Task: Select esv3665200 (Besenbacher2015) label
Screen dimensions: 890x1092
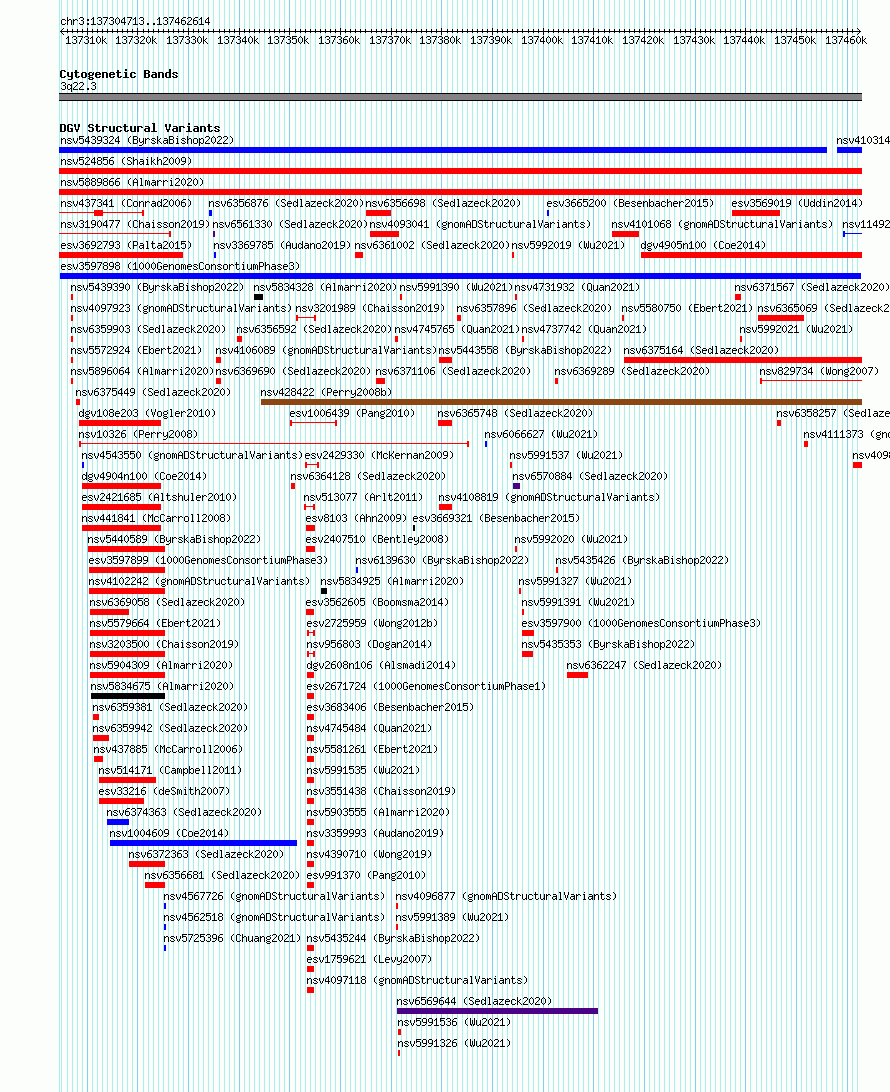Action: pyautogui.click(x=630, y=203)
